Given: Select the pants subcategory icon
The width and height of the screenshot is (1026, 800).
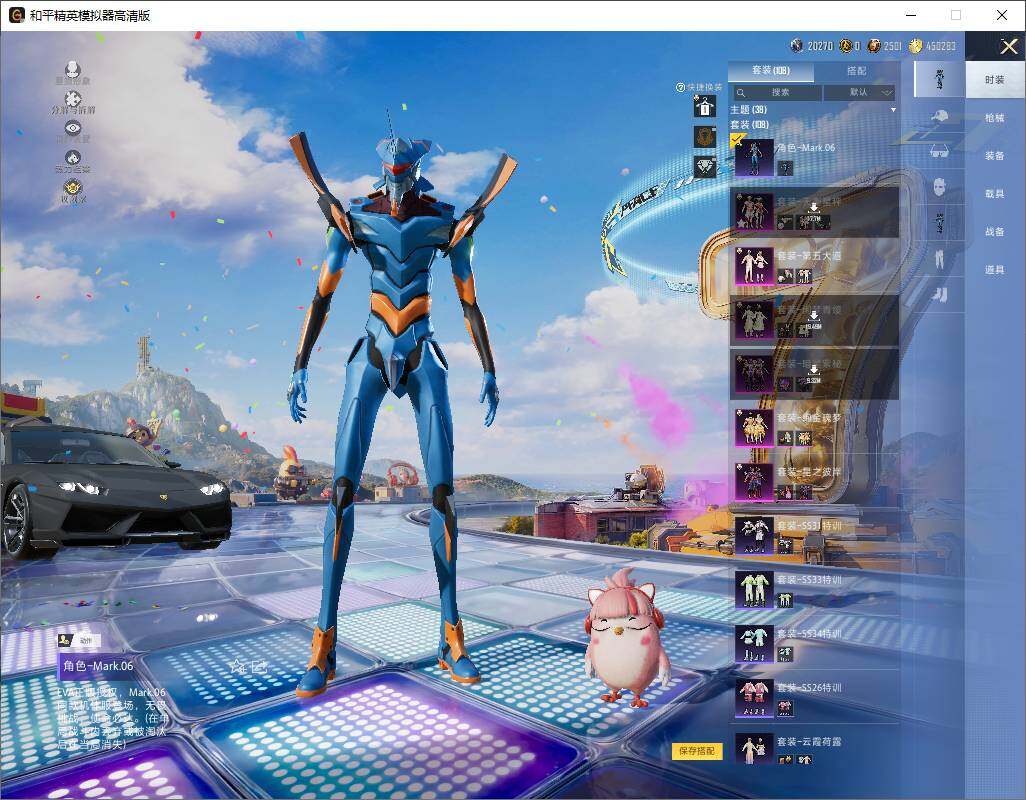Looking at the screenshot, I should click(x=940, y=259).
